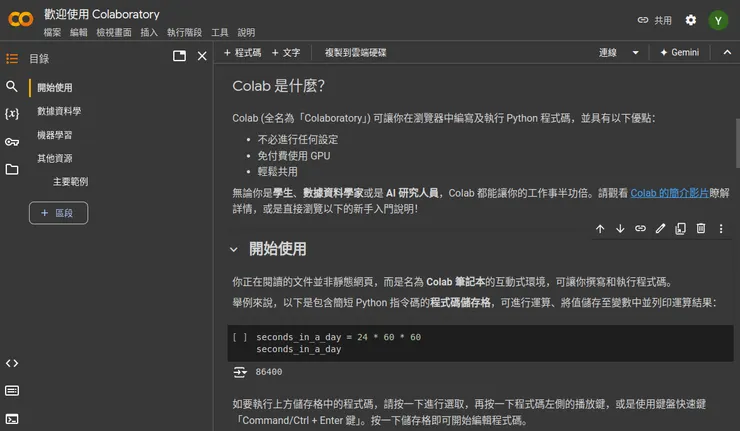Open the search sidebar icon

(x=12, y=86)
